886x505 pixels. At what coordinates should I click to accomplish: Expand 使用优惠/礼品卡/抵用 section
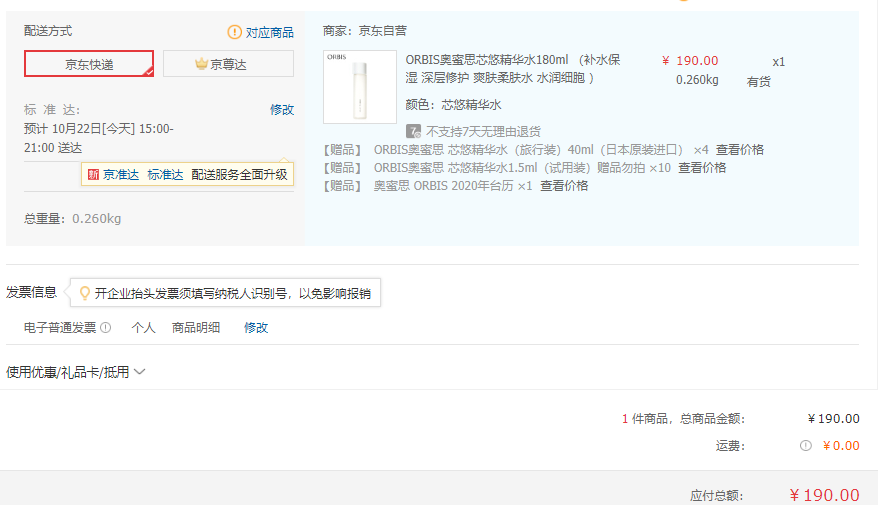tap(75, 372)
